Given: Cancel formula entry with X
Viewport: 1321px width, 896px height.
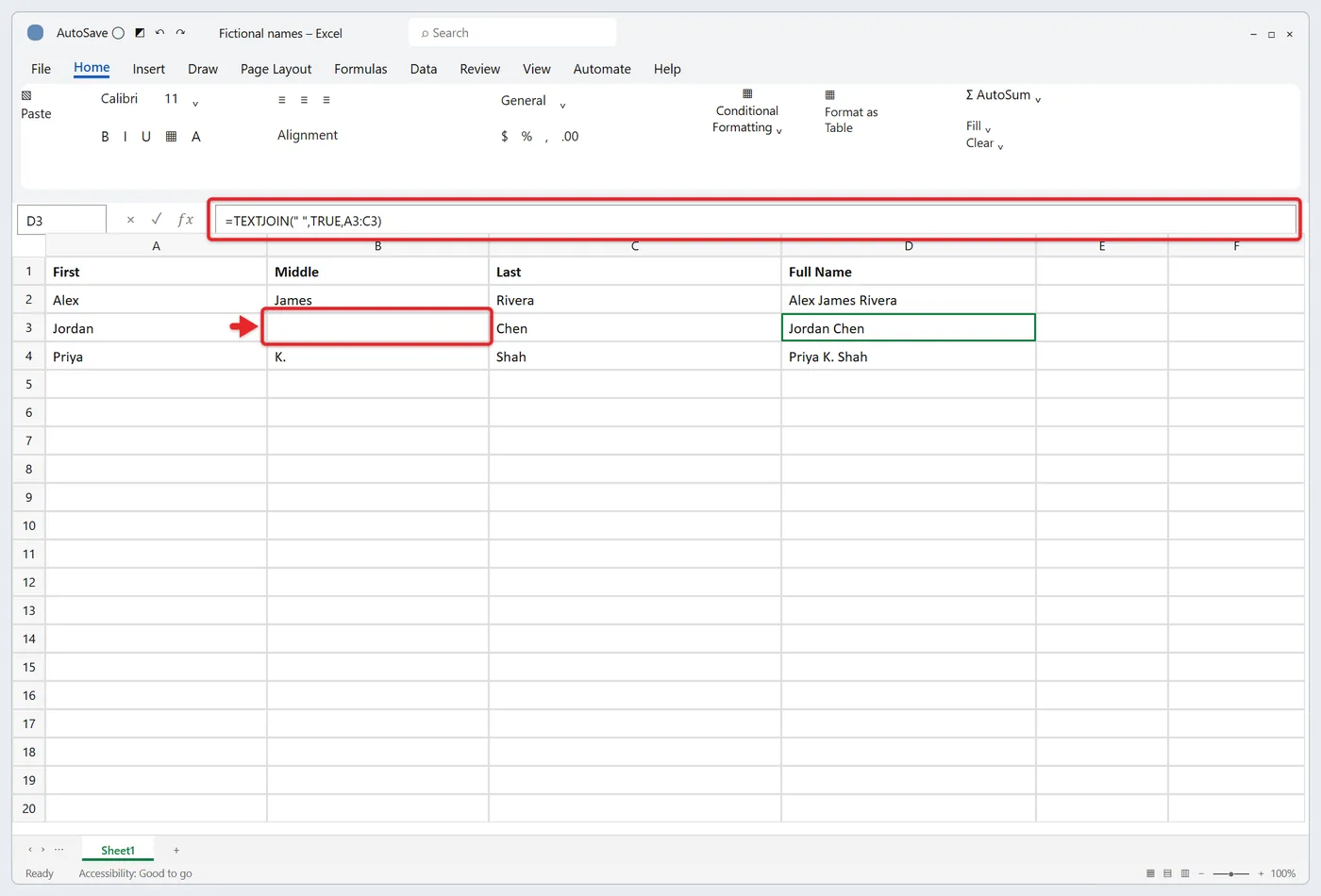Looking at the screenshot, I should click(130, 220).
